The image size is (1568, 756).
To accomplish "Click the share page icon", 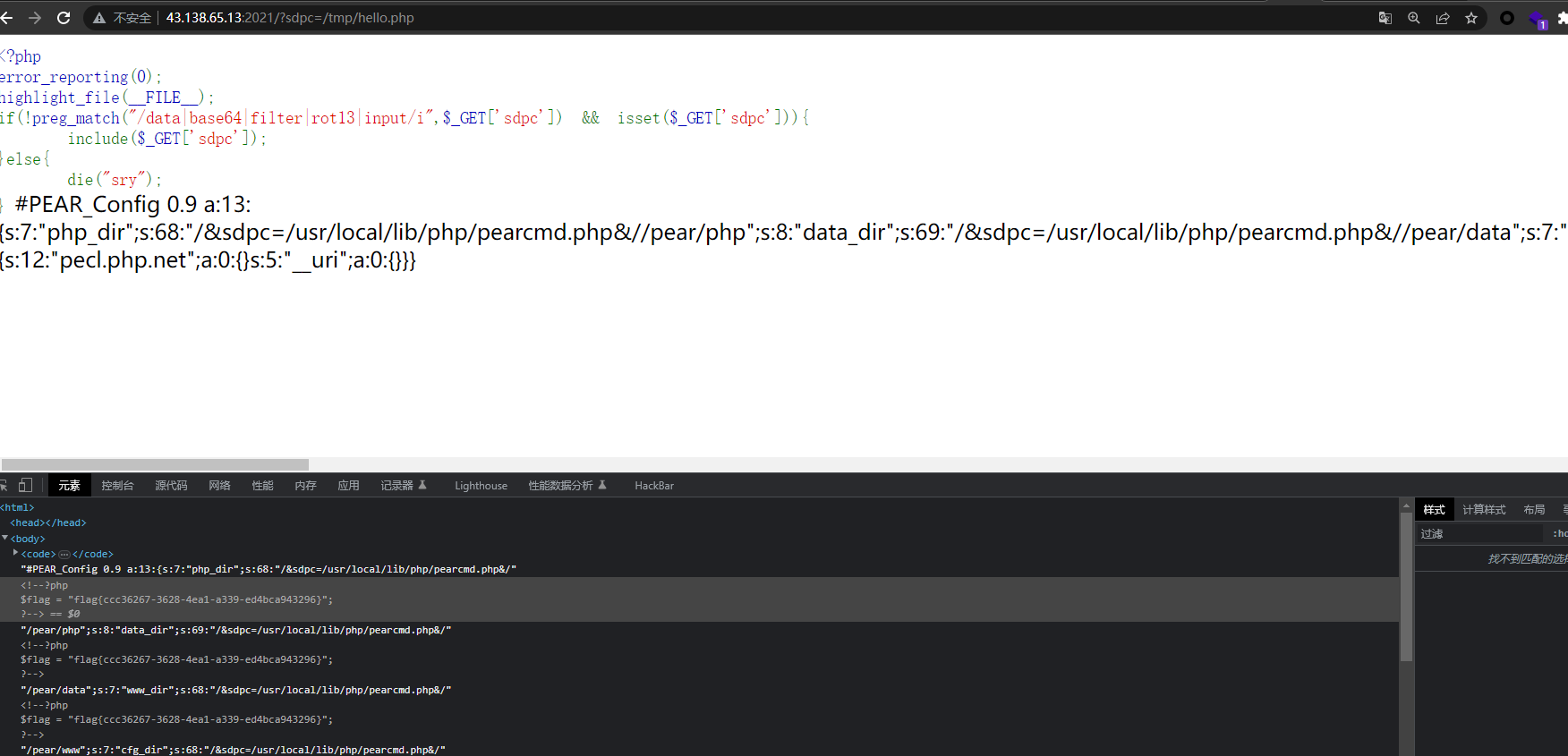I will tap(1443, 18).
